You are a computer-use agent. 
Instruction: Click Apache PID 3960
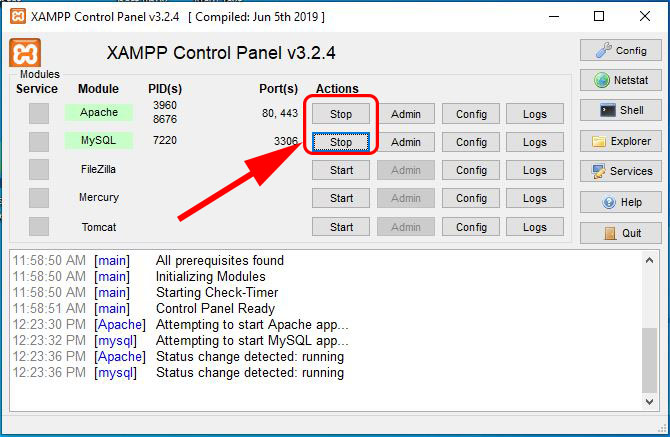pyautogui.click(x=165, y=105)
